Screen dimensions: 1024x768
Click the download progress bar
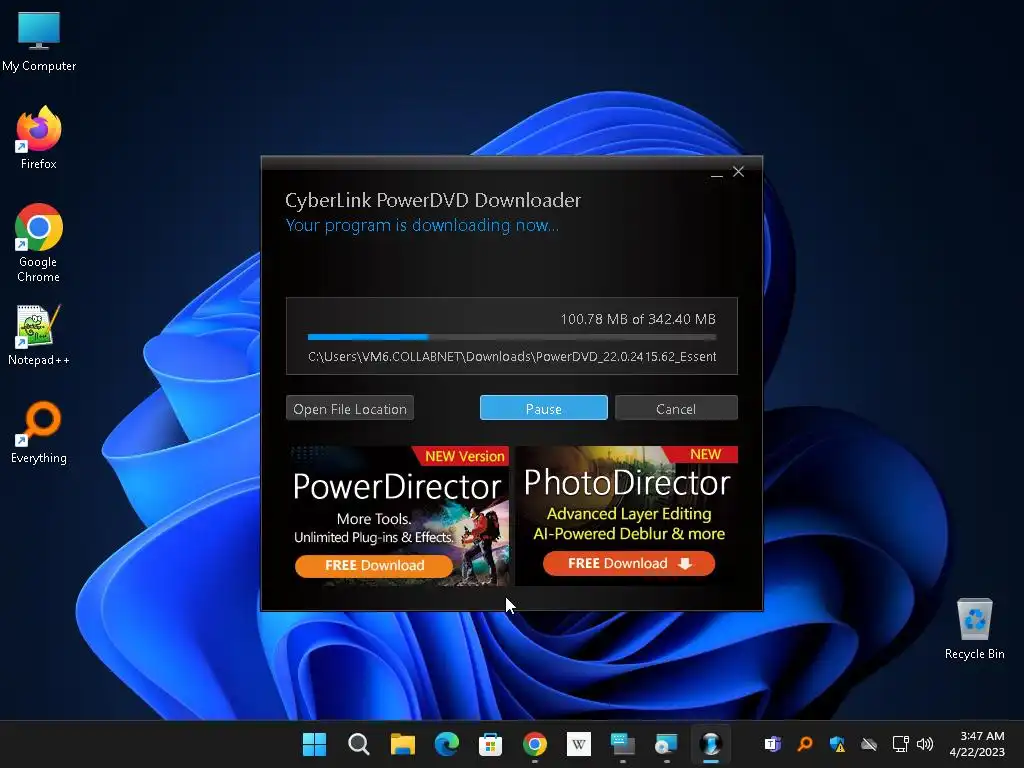click(x=512, y=337)
